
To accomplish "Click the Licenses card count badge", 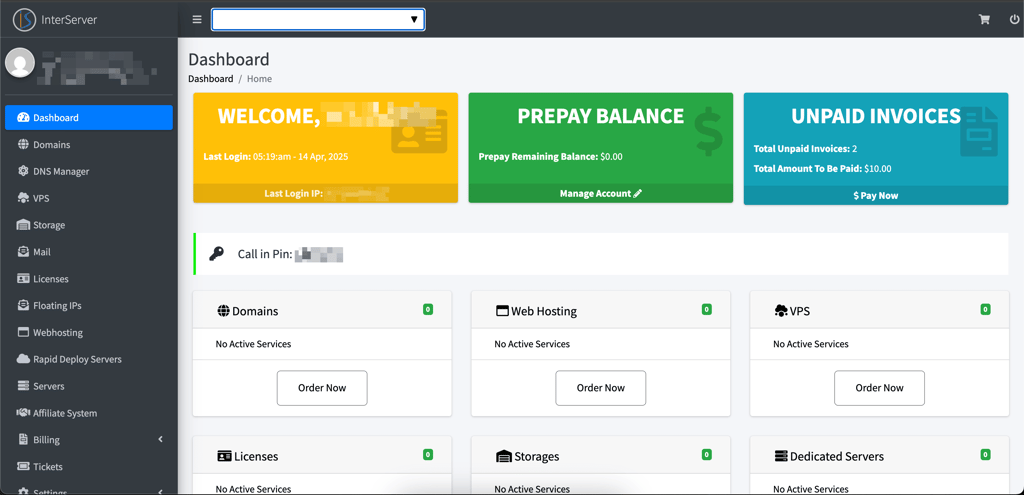I will tap(428, 455).
